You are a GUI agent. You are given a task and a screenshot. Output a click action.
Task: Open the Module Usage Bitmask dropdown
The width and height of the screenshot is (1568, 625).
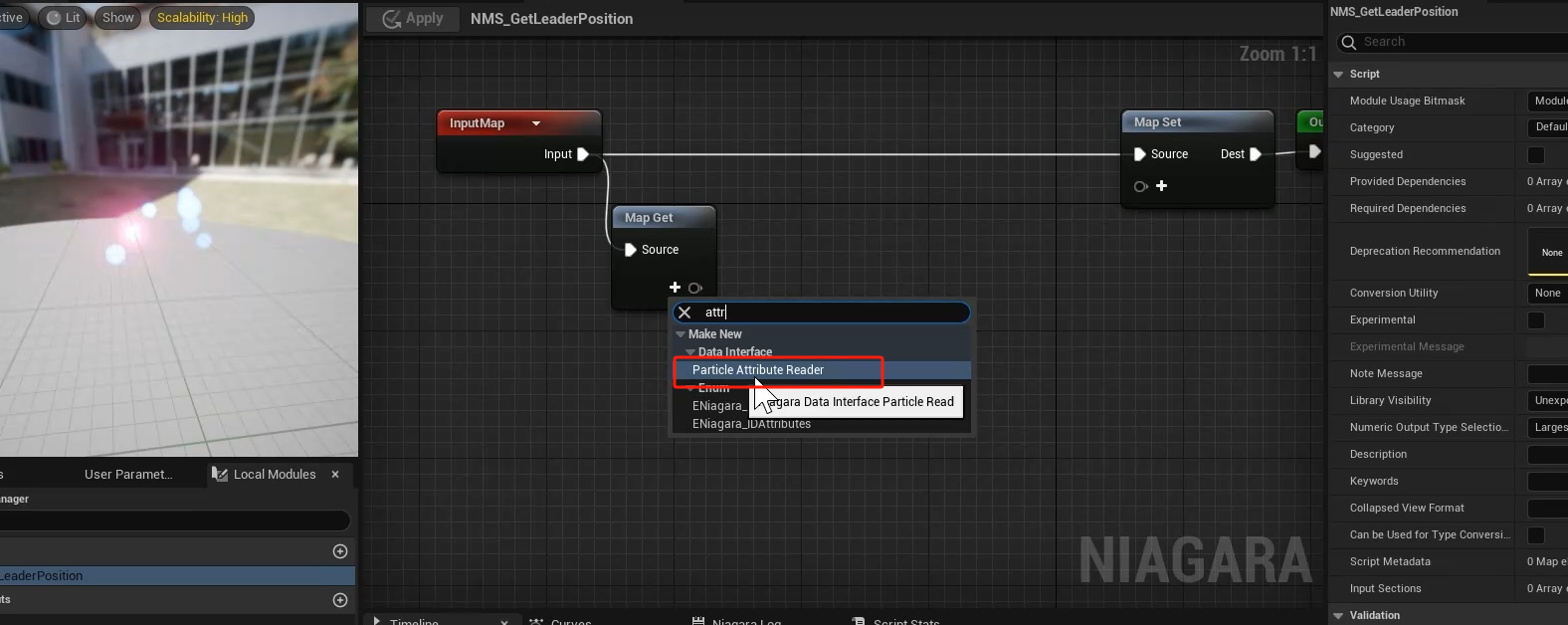point(1548,102)
